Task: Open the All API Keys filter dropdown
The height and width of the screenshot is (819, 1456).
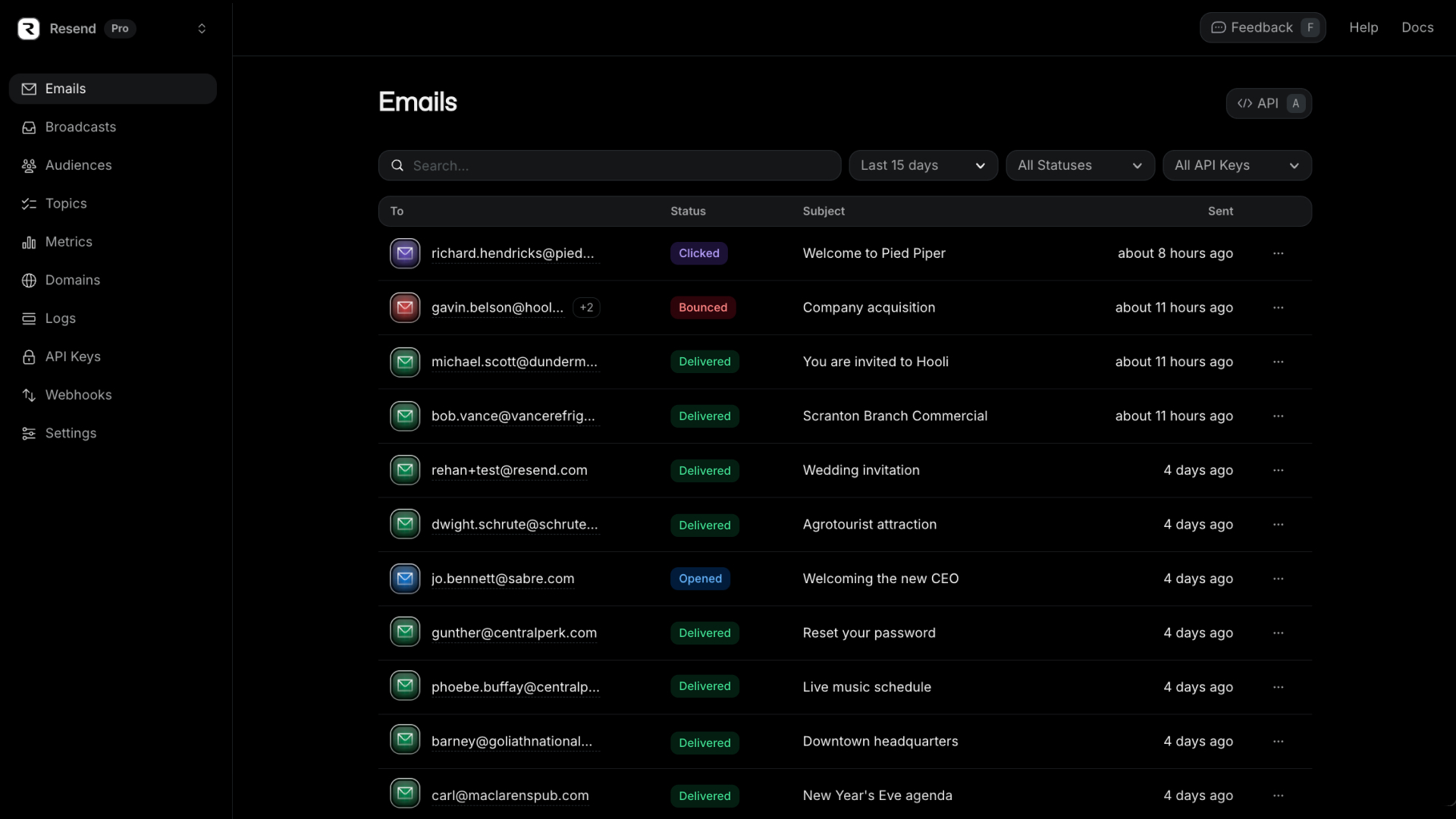Action: 1236,165
